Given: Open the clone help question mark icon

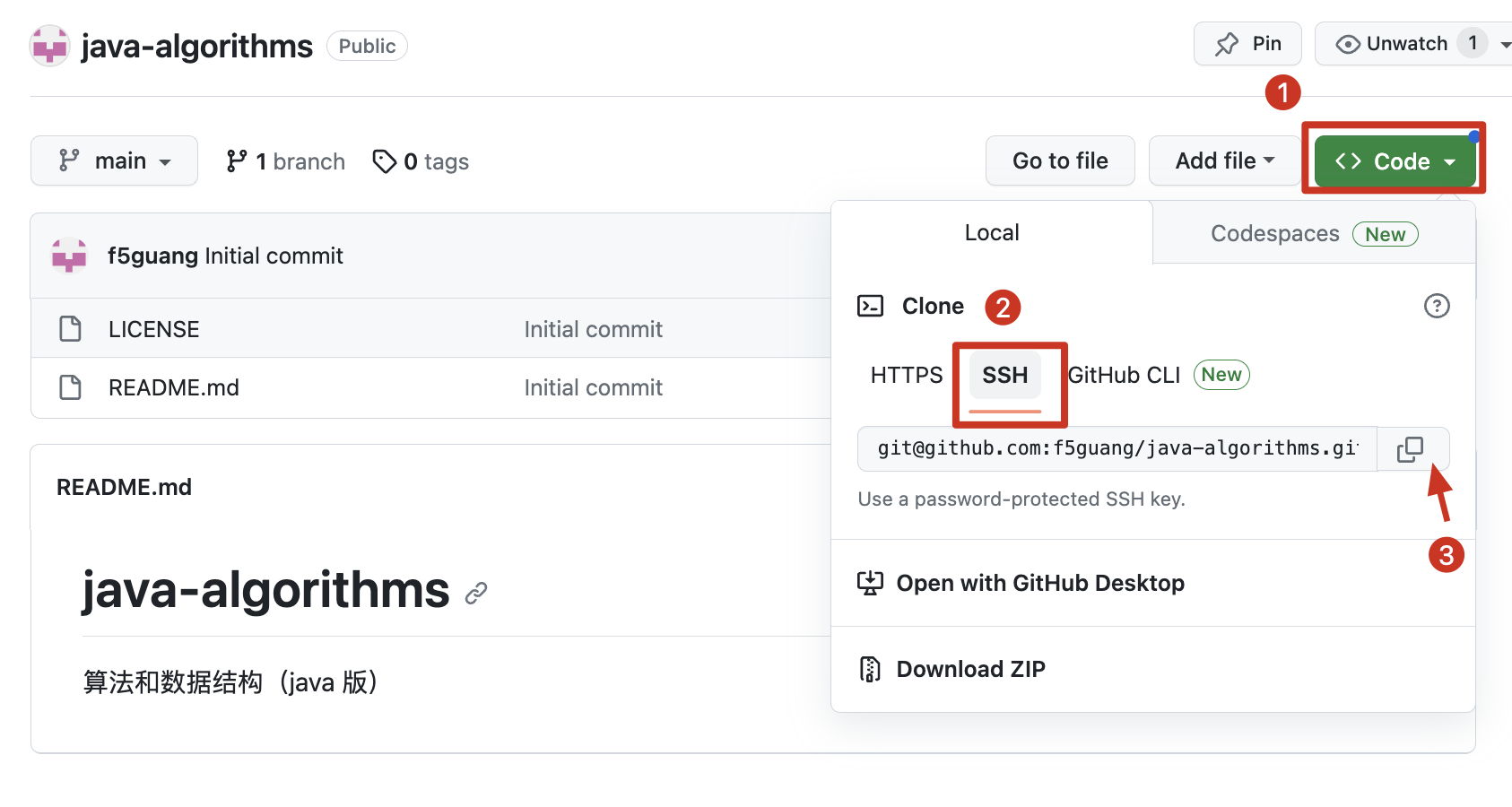Looking at the screenshot, I should point(1437,306).
